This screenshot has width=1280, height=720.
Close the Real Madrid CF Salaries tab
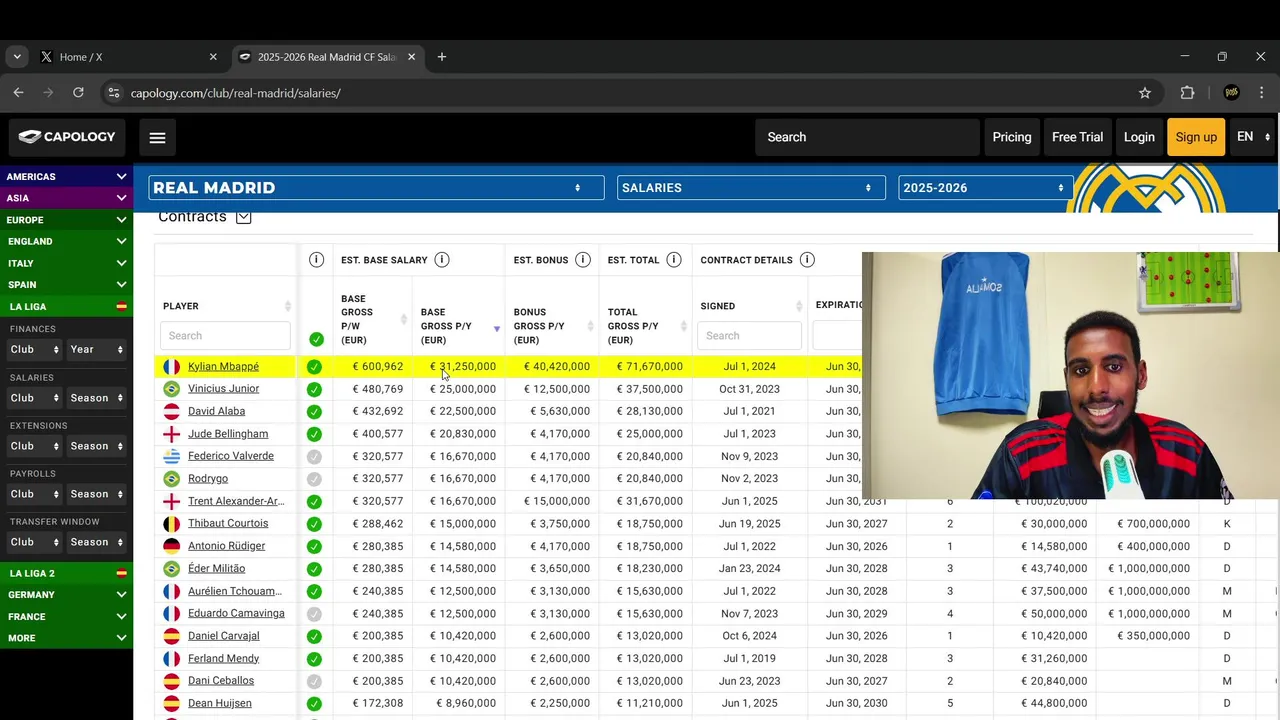pos(411,57)
